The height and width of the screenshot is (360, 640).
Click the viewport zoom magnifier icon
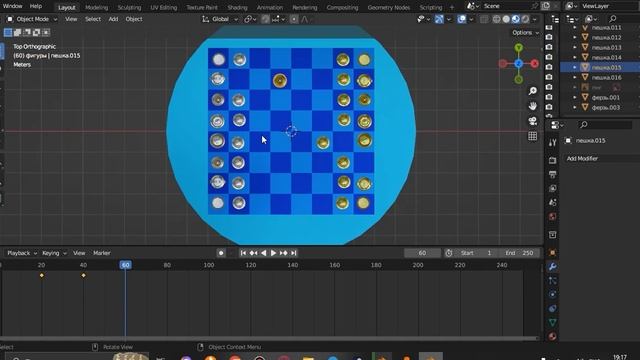tap(533, 91)
